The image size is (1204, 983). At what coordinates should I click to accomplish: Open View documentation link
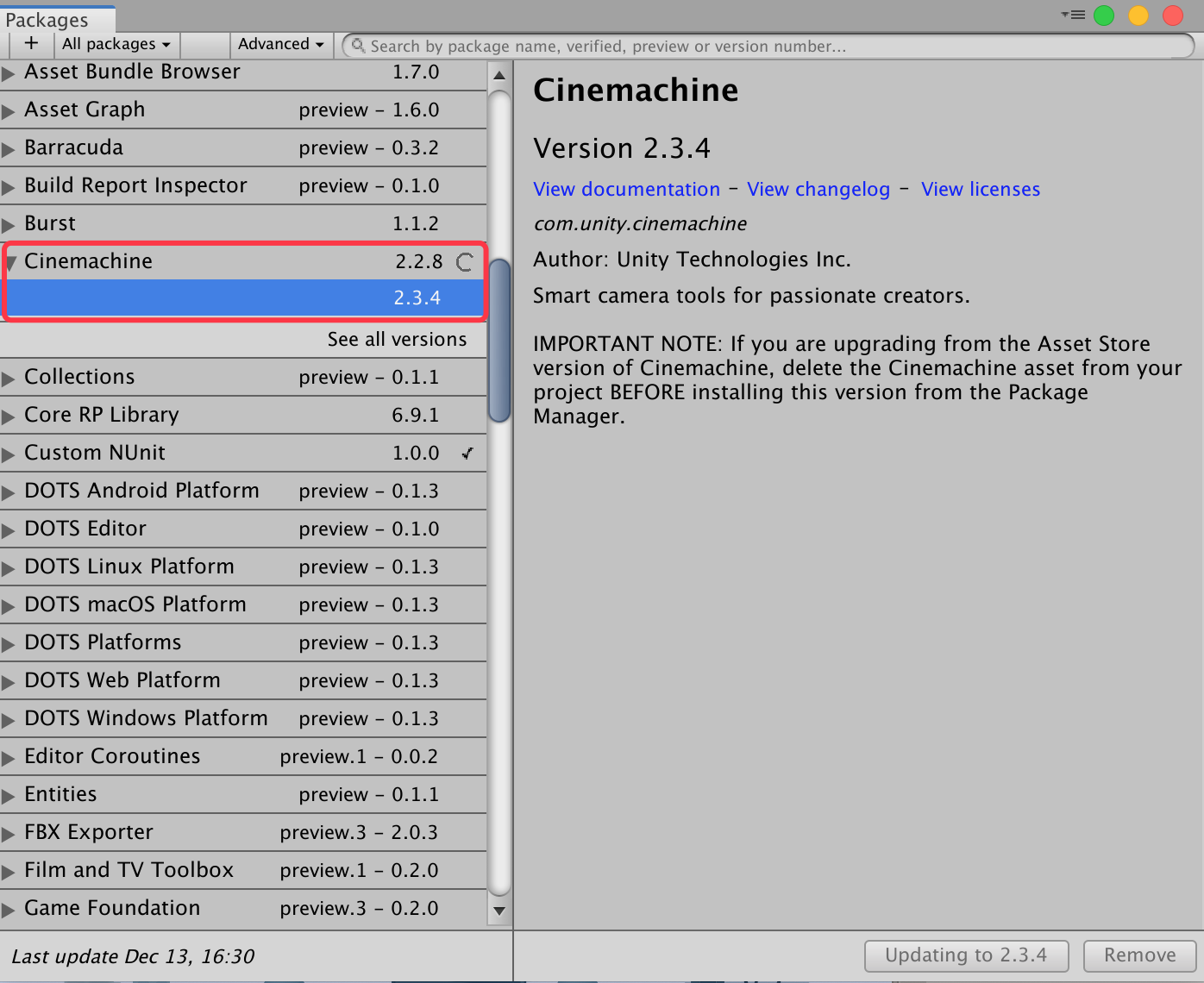(626, 190)
